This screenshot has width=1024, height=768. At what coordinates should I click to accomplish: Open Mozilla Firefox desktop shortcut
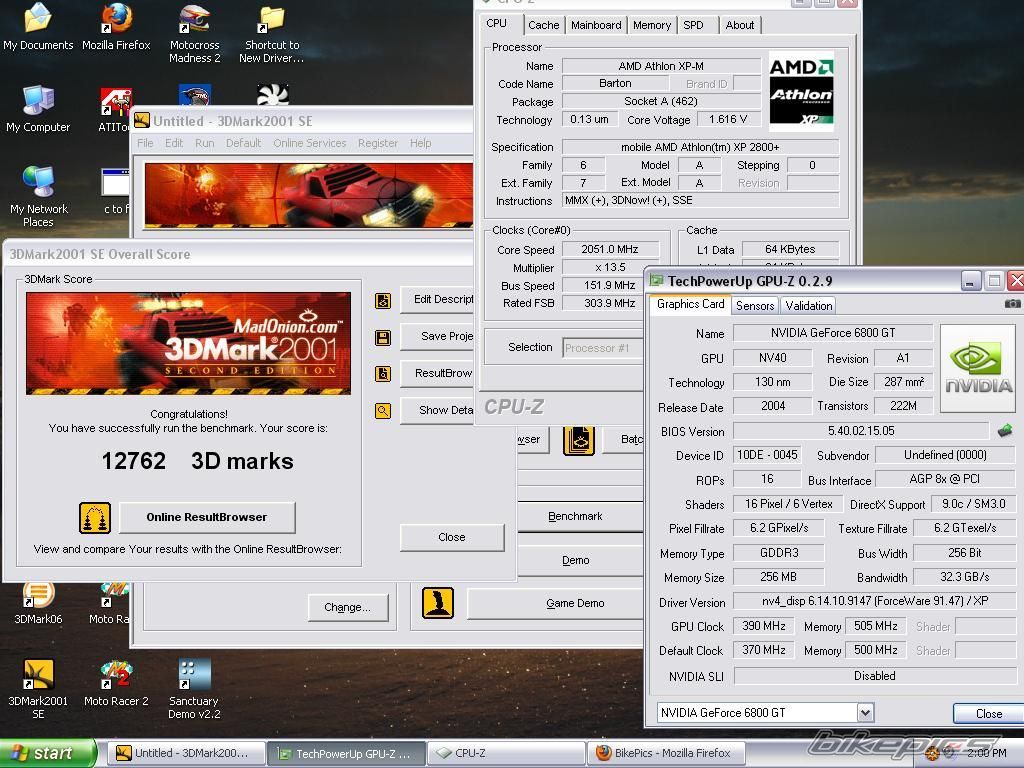coord(116,20)
